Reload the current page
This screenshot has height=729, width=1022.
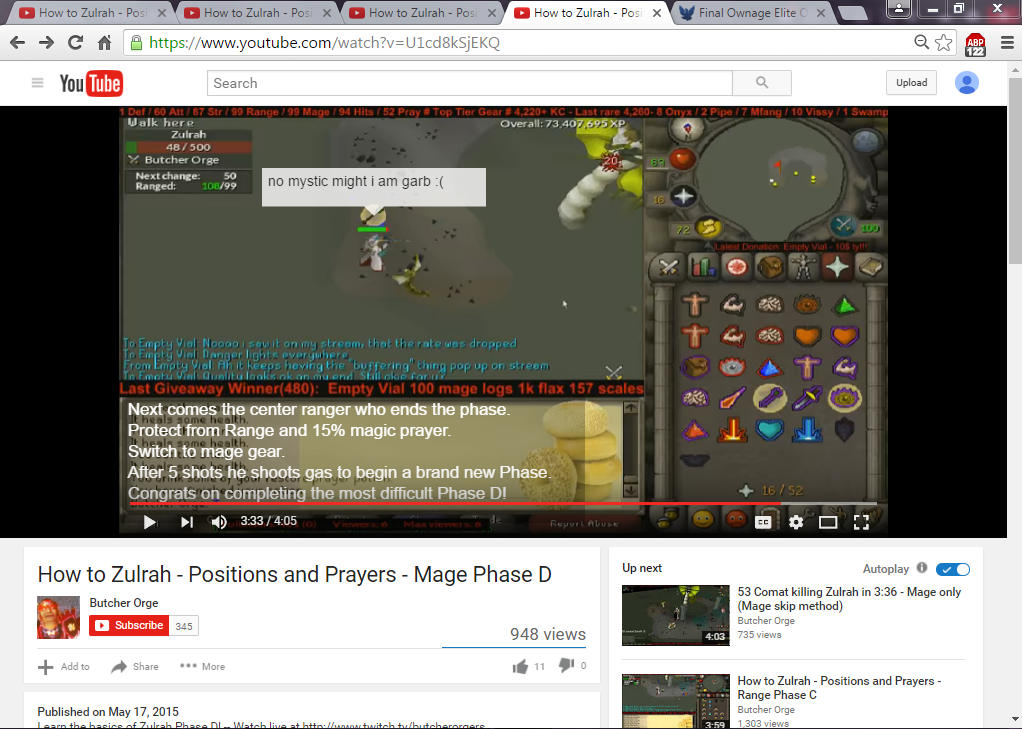point(76,43)
